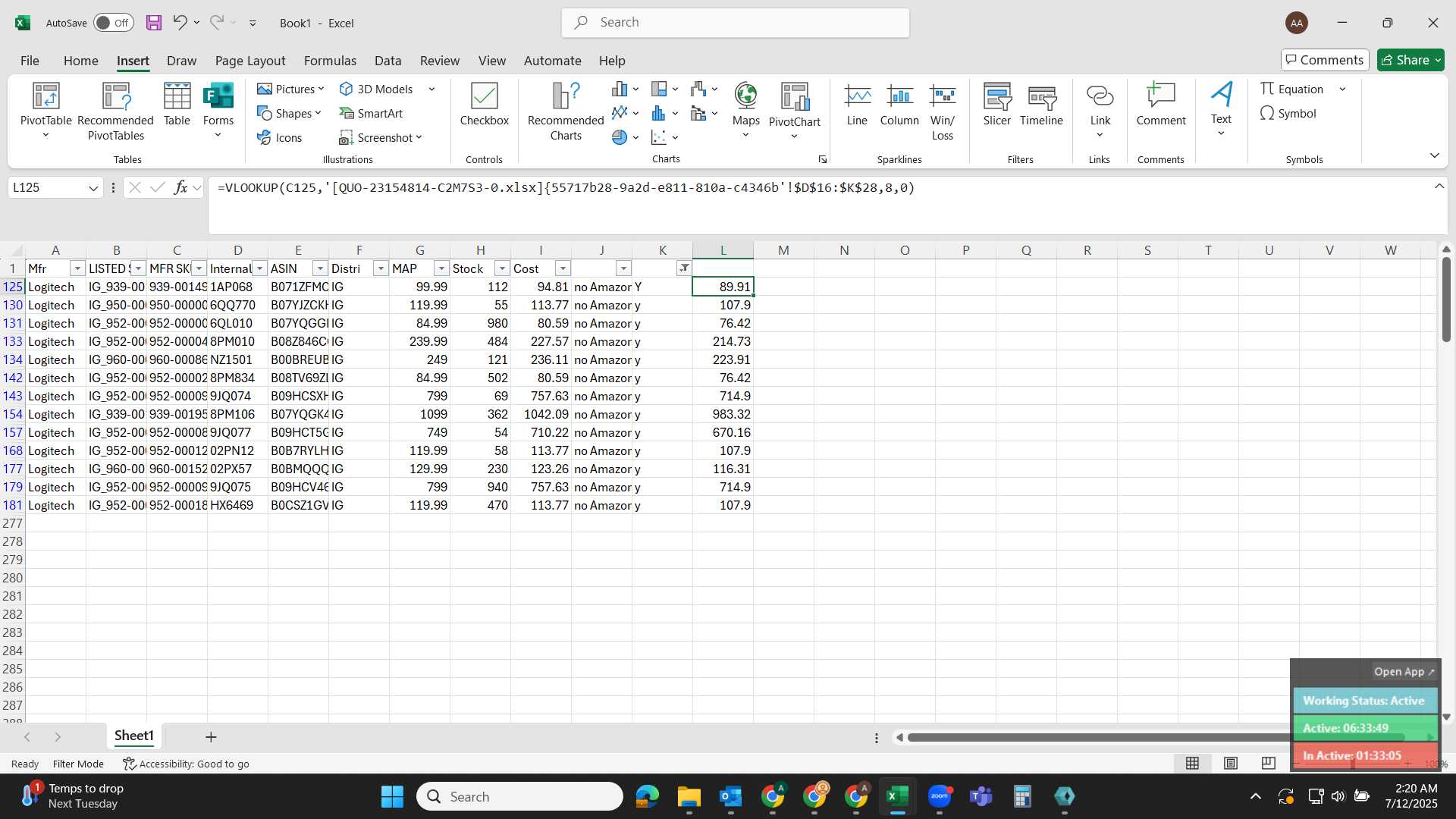Open the MAP column filter dropdown
The image size is (1456, 819).
441,268
